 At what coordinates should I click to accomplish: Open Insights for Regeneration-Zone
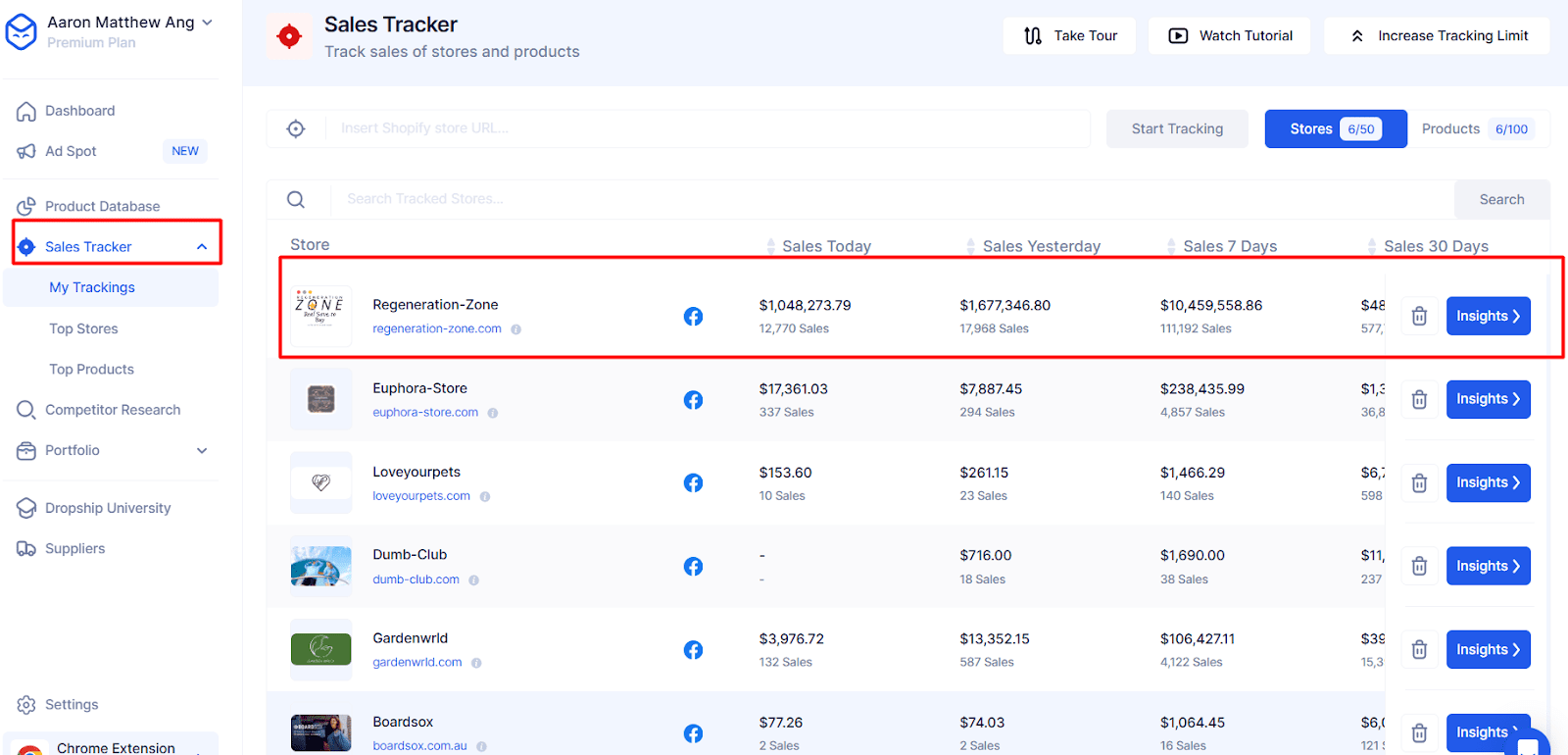(1488, 316)
